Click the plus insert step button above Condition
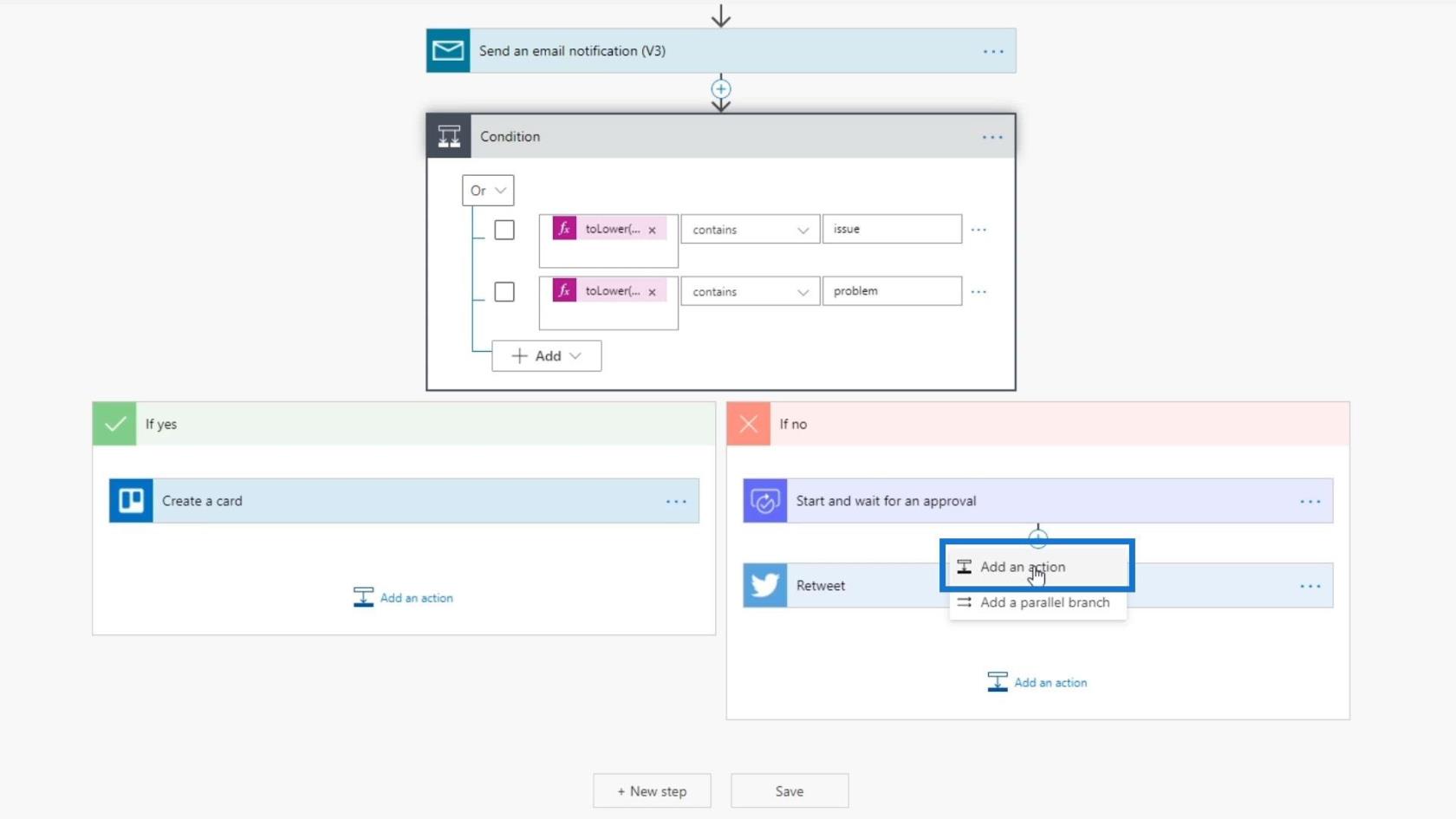 tap(721, 88)
